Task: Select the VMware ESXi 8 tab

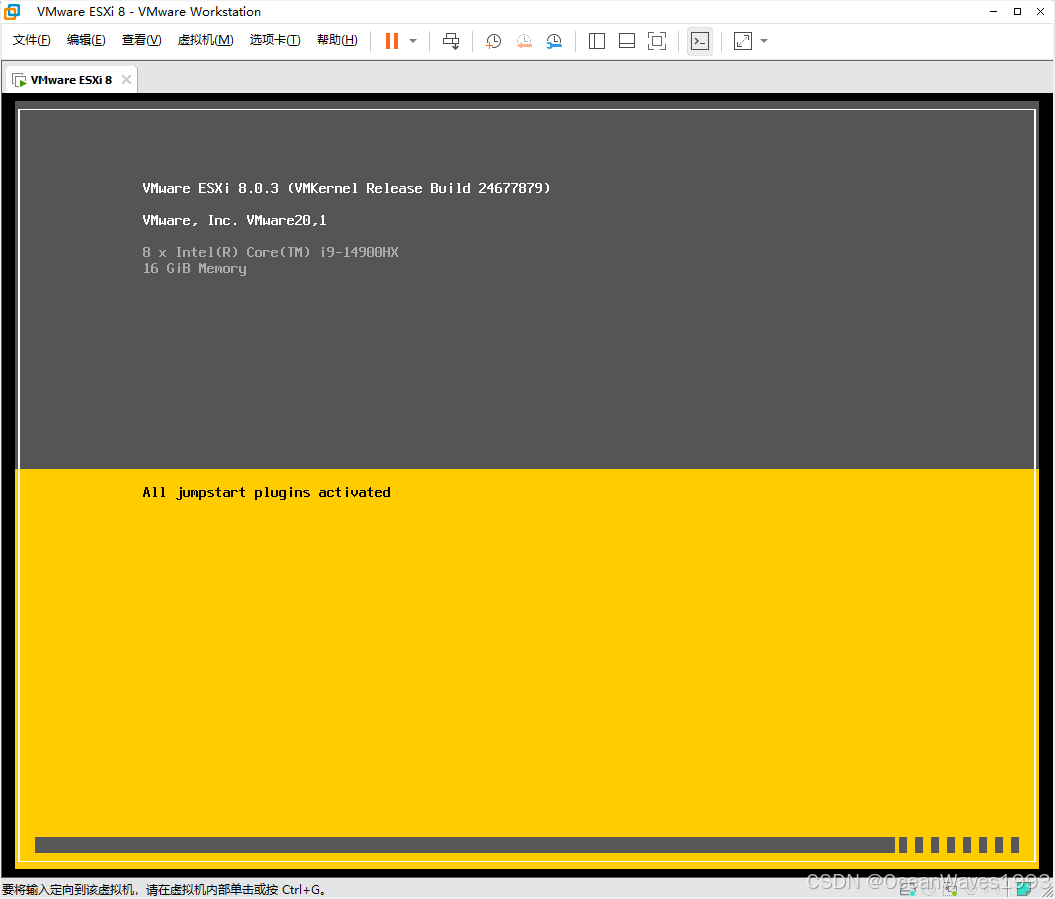Action: coord(71,80)
